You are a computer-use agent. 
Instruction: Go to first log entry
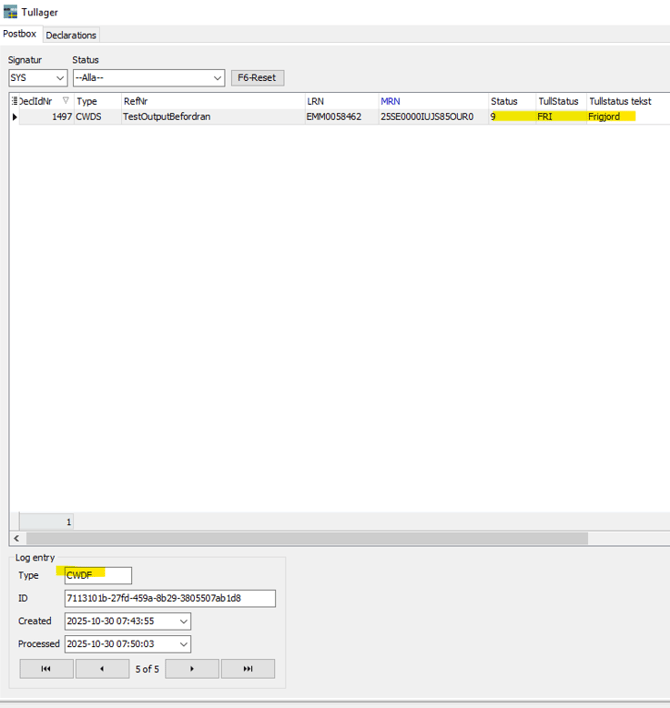pyautogui.click(x=46, y=669)
